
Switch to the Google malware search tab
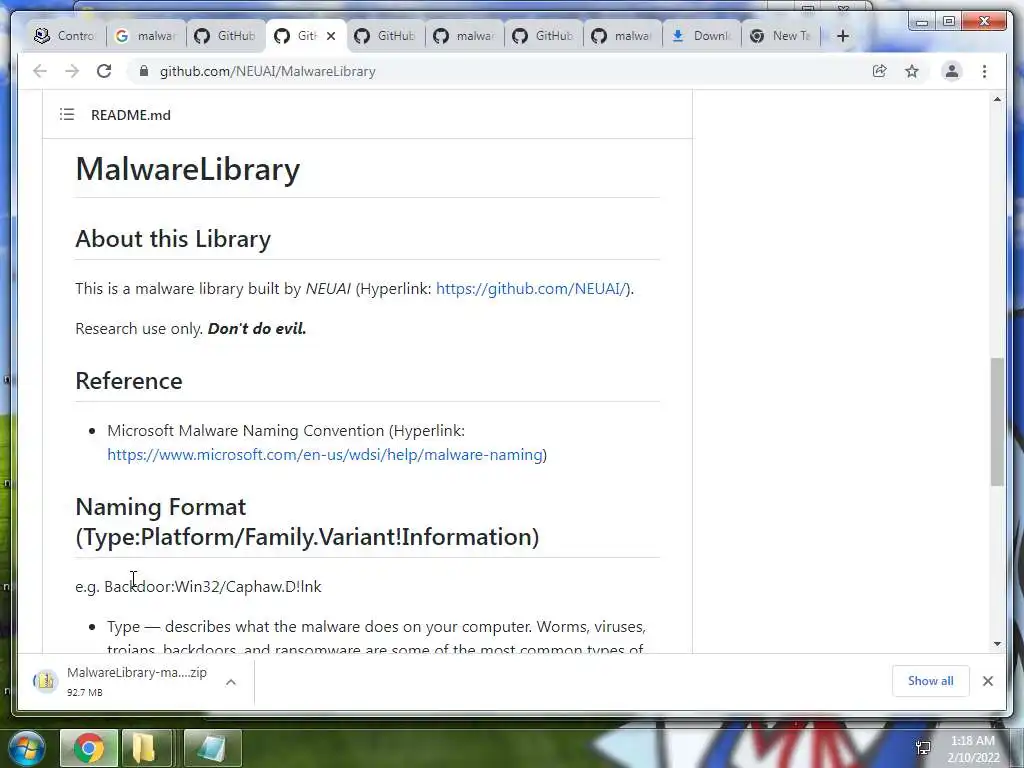tap(146, 36)
